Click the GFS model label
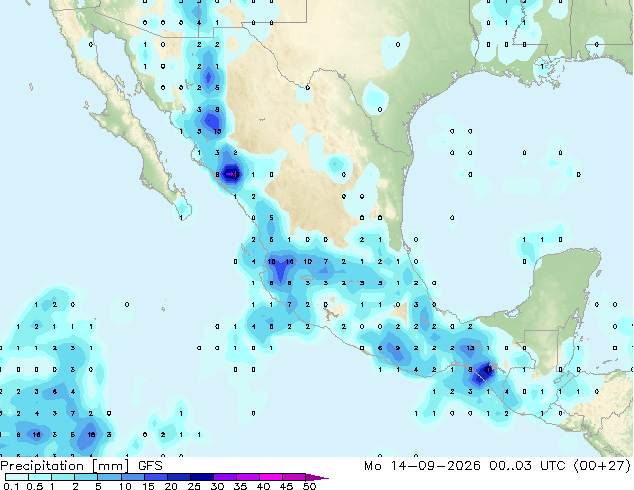Screen dimensions: 634x490 click(150, 466)
